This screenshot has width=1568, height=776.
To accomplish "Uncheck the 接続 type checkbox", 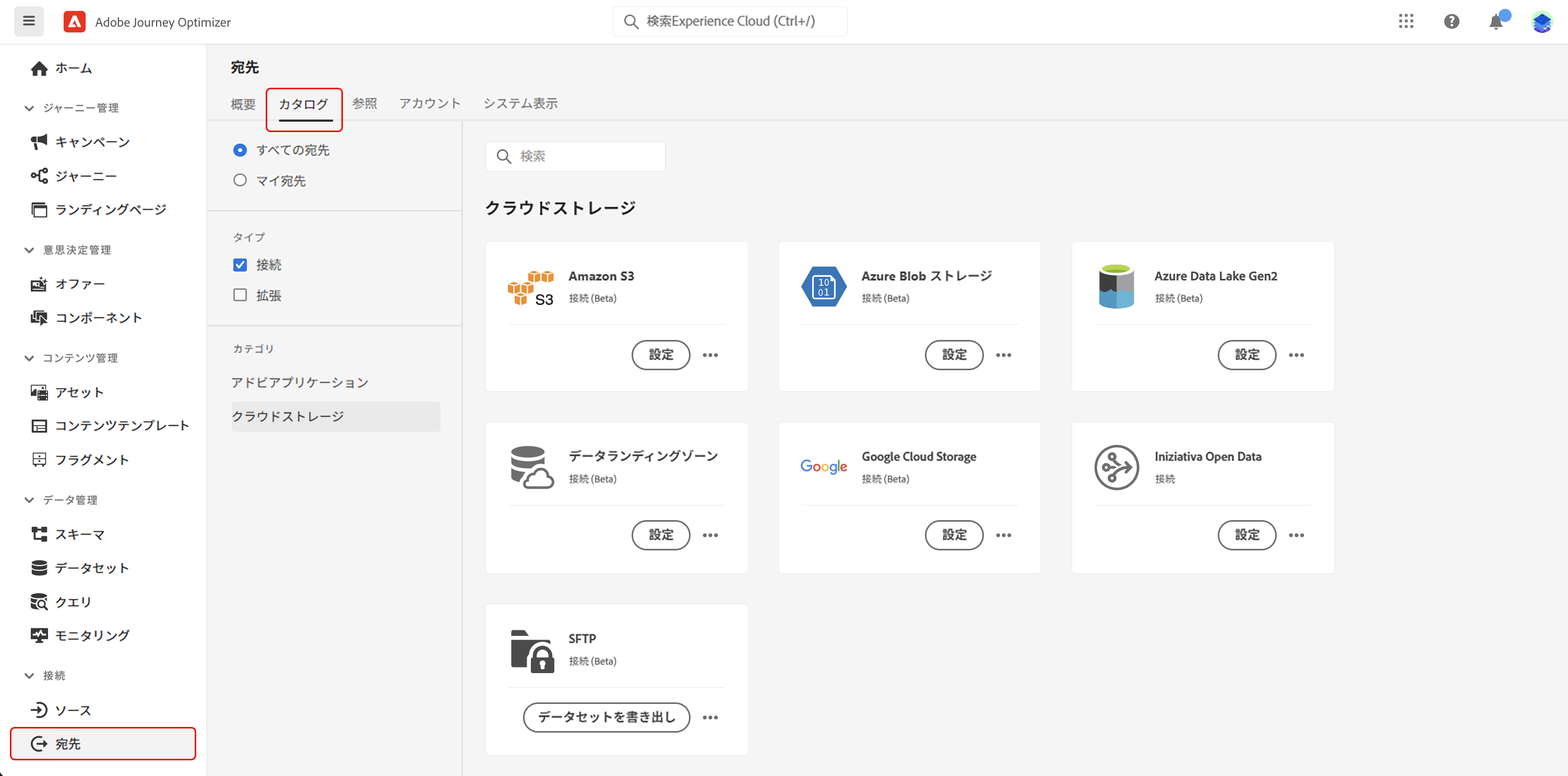I will pyautogui.click(x=240, y=265).
